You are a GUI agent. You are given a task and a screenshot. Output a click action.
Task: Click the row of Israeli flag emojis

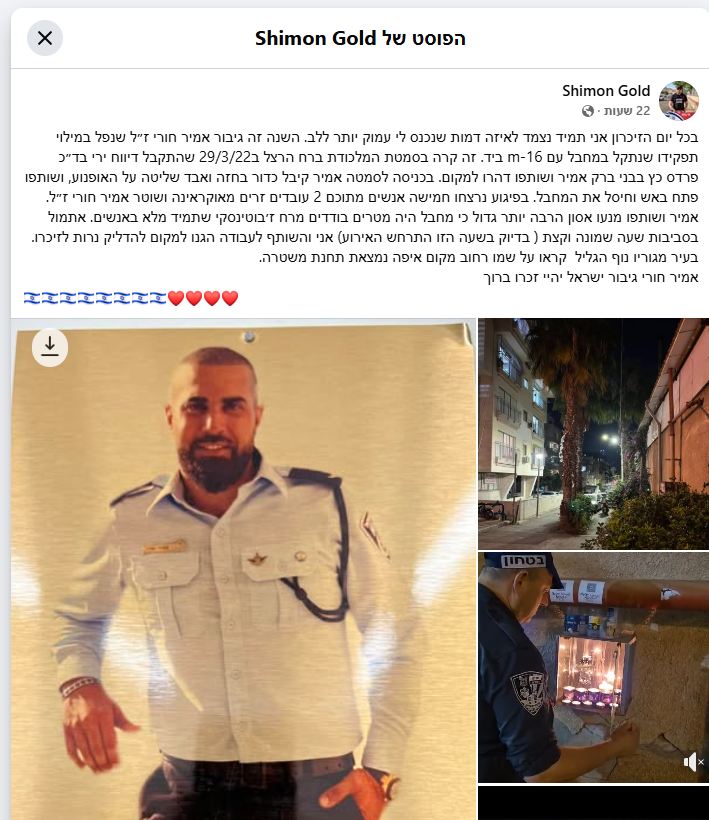[x=95, y=298]
